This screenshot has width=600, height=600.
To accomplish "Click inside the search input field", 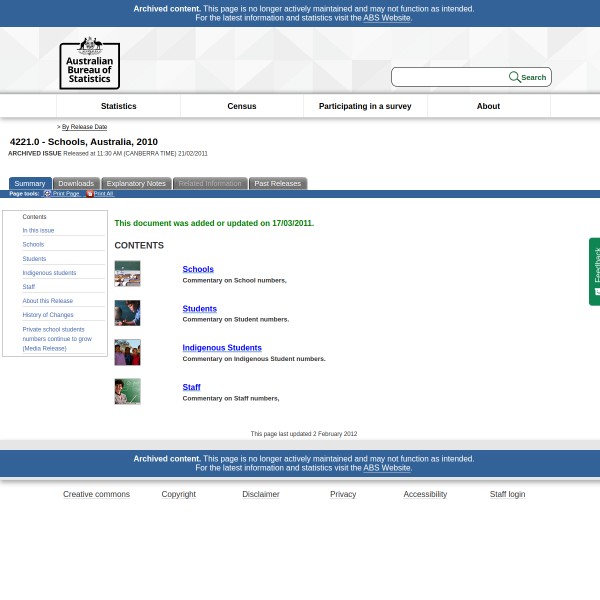I will (450, 77).
